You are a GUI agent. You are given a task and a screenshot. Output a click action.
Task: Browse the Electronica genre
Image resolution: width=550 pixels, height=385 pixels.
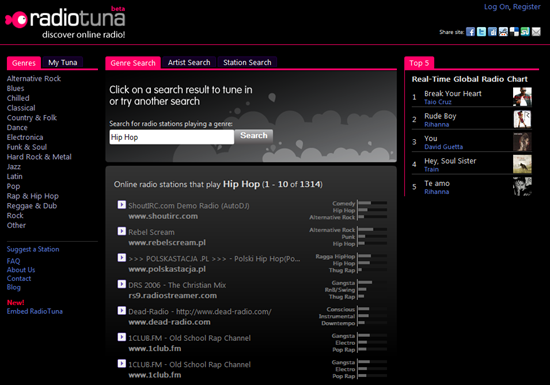[x=25, y=137]
